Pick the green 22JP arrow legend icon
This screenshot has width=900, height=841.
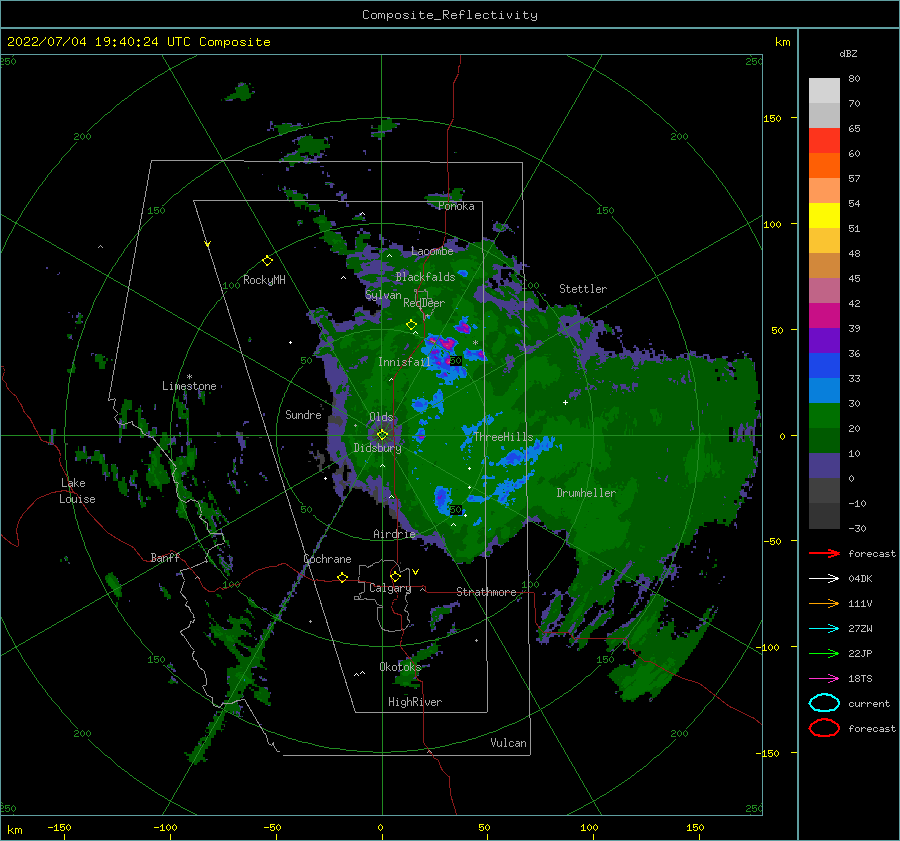click(824, 653)
